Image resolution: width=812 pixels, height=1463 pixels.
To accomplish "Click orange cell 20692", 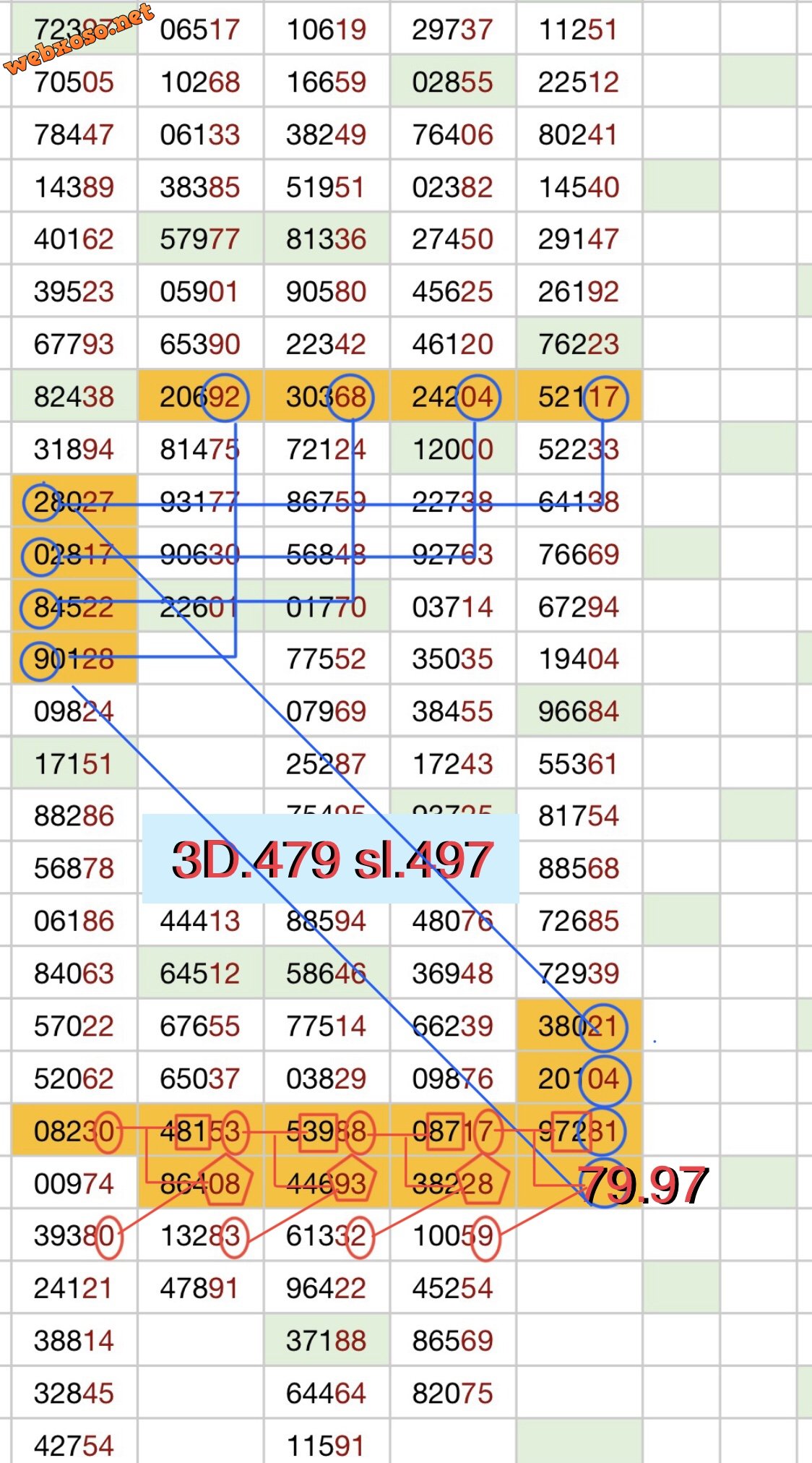I will 200,396.
